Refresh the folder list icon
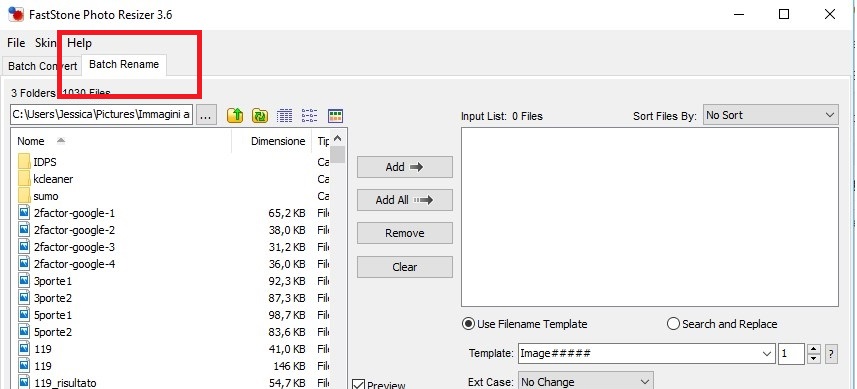Screen dimensions: 857x389 (x=260, y=115)
